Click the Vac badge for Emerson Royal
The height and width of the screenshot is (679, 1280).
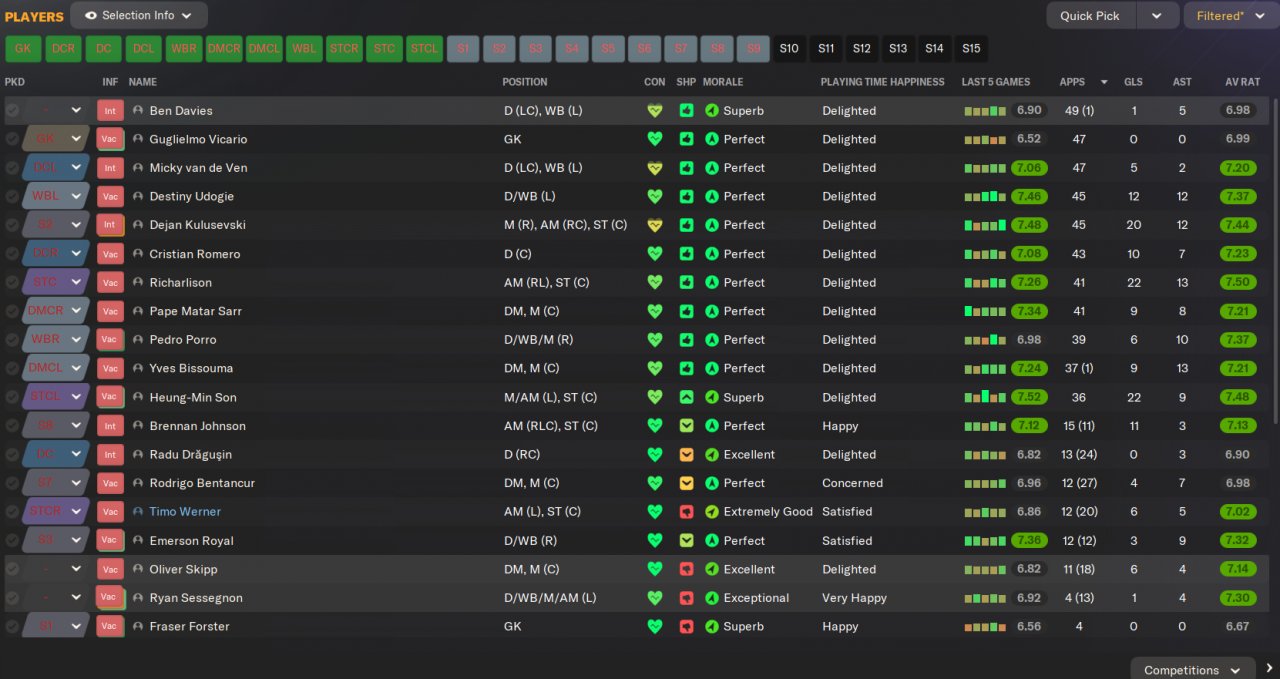[110, 541]
